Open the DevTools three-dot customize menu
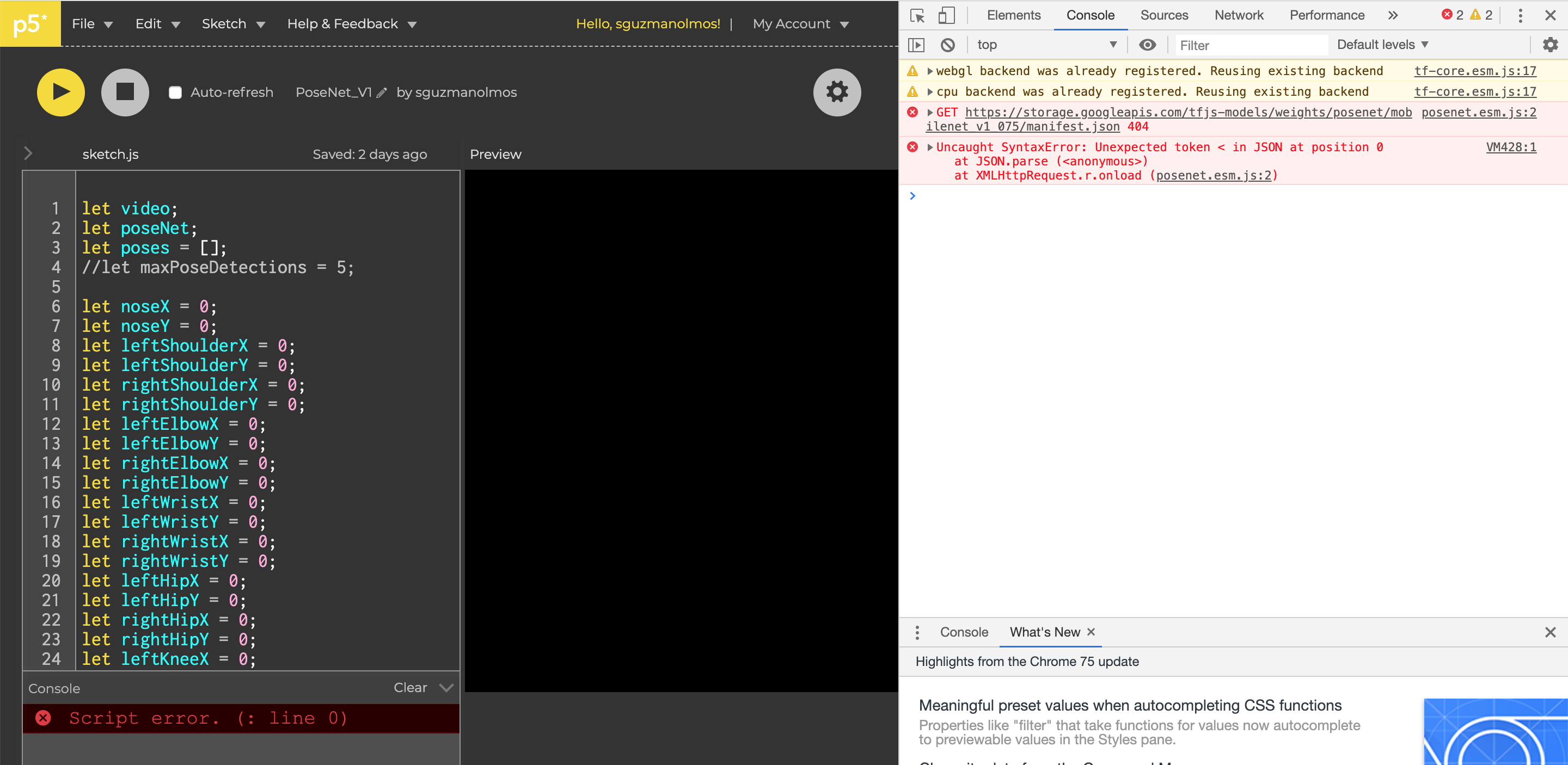The height and width of the screenshot is (765, 1568). pyautogui.click(x=1520, y=15)
